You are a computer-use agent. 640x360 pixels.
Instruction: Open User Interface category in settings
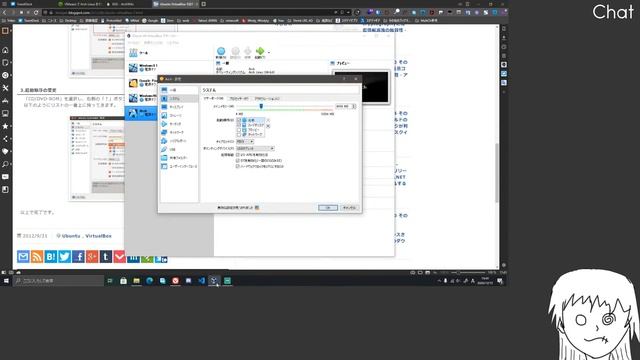[x=179, y=167]
